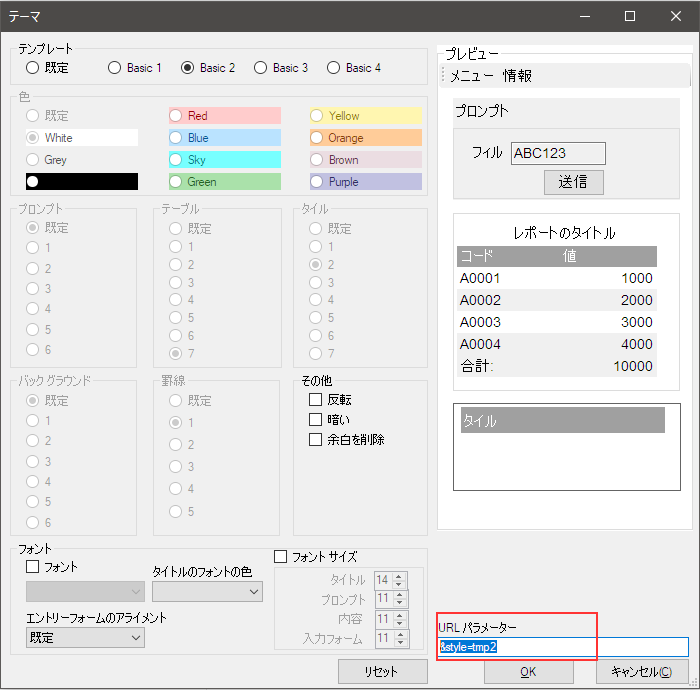Pick the Sky color swatch
Screen dimensions: 700x690
[x=225, y=159]
